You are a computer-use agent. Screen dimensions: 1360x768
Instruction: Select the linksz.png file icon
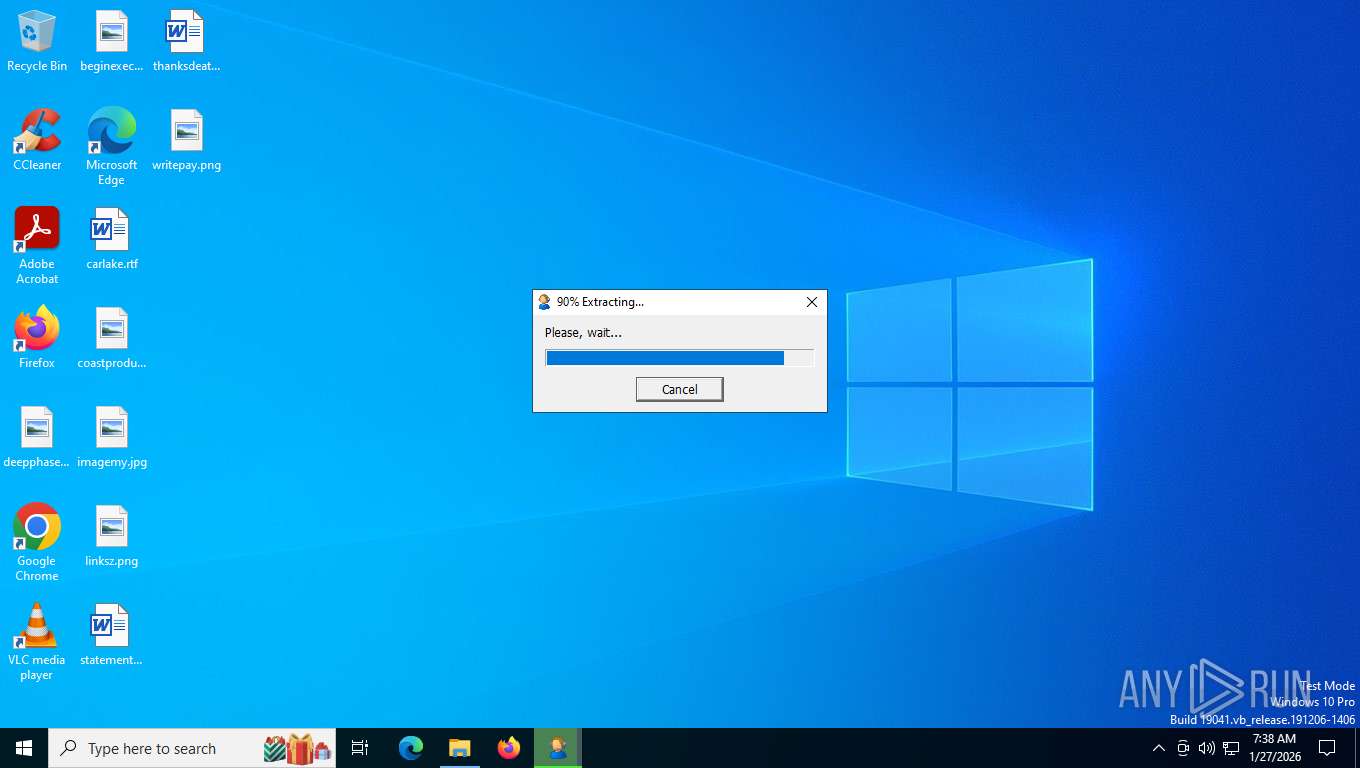click(x=112, y=536)
